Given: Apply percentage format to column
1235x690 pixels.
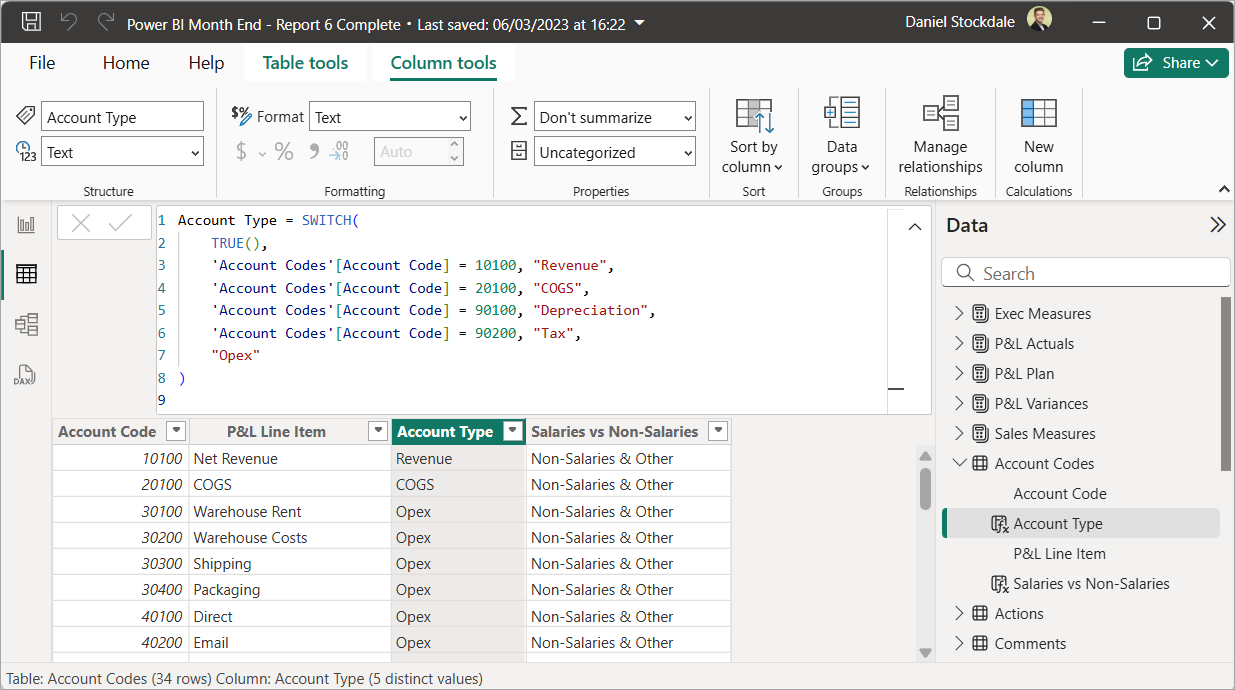Looking at the screenshot, I should (284, 152).
